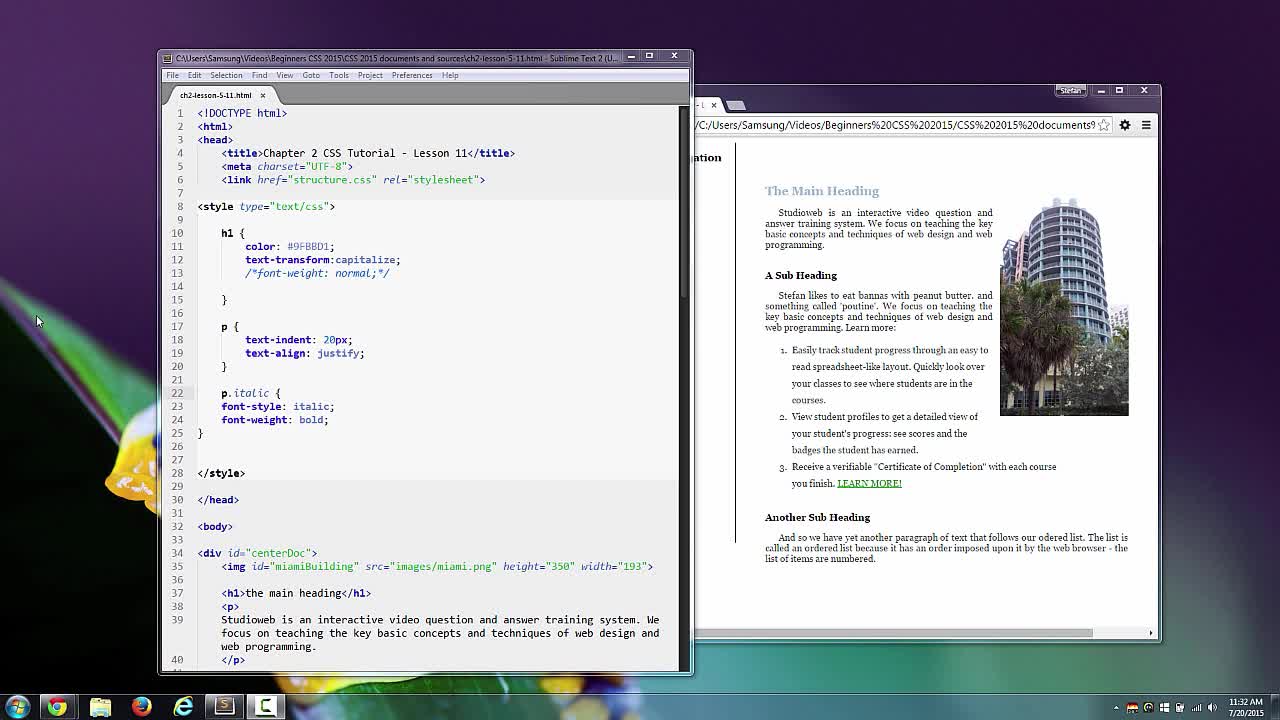Screen dimensions: 1280x720
Task: Open the Windows Start menu
Action: [x=17, y=707]
